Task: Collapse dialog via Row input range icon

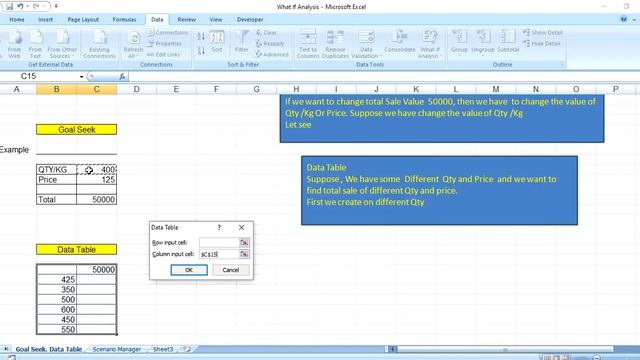Action: click(244, 242)
